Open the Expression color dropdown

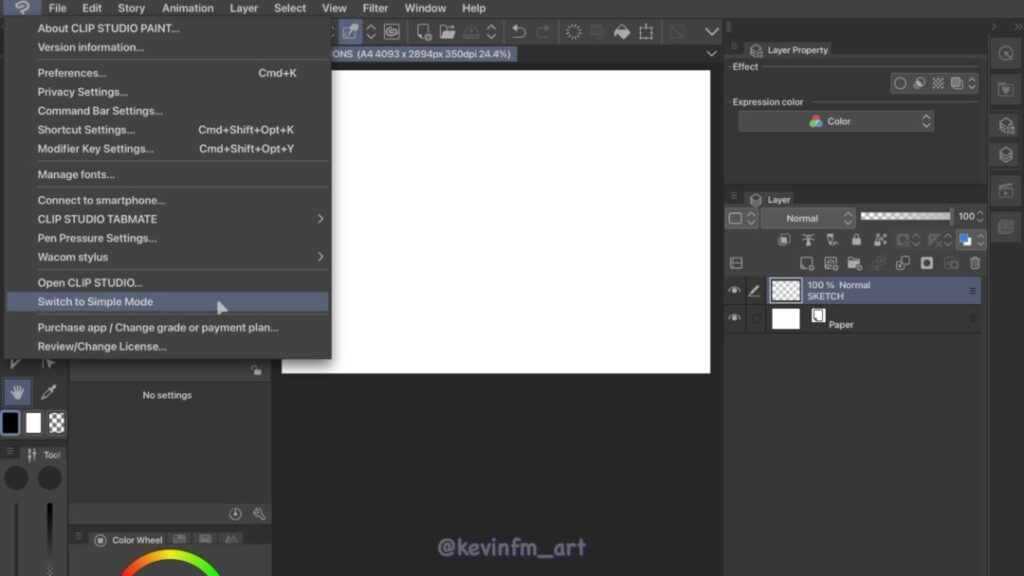[x=835, y=121]
